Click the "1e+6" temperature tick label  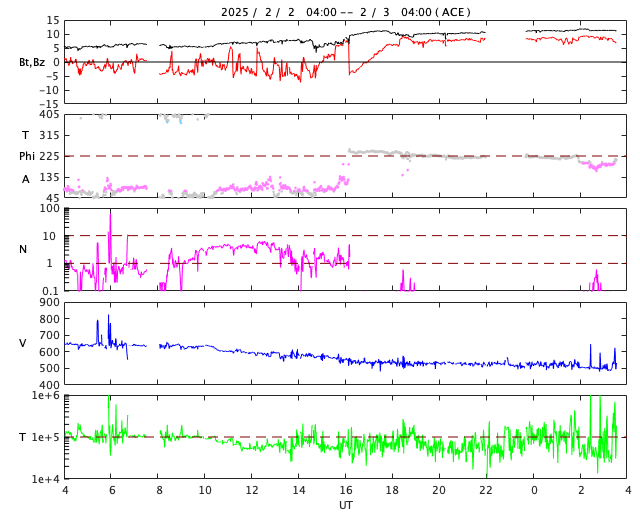46,395
